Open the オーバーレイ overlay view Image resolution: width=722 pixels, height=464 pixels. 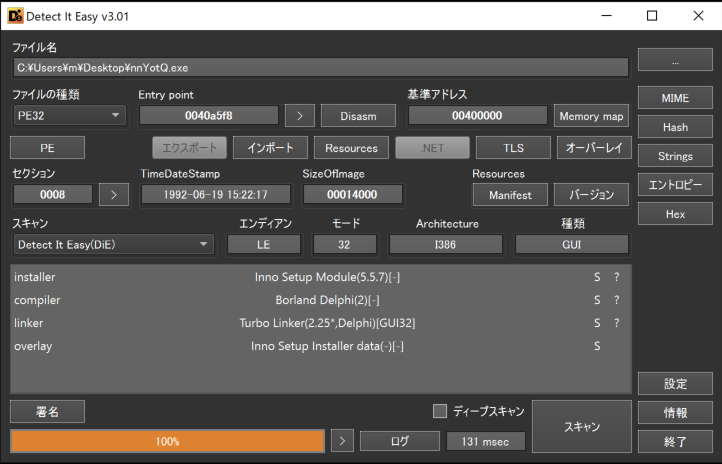[594, 148]
